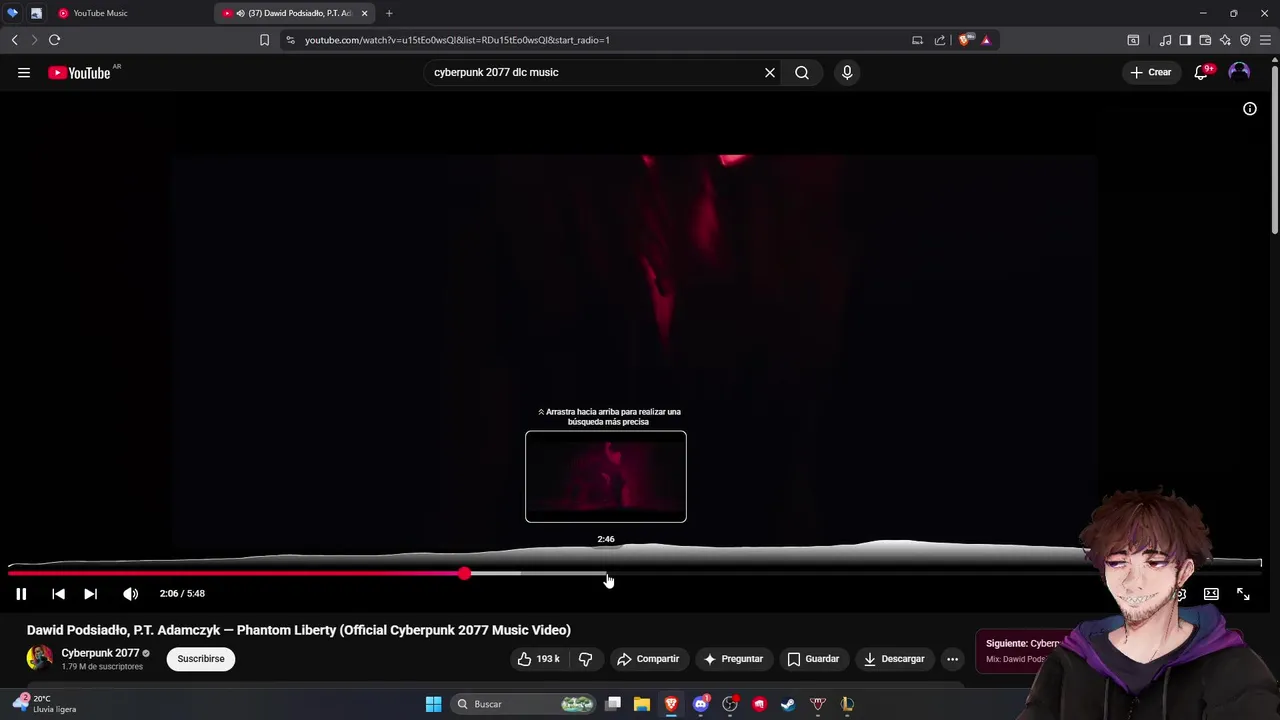Screen dimensions: 1280x720
Task: Open File Explorer from taskbar
Action: pos(642,704)
